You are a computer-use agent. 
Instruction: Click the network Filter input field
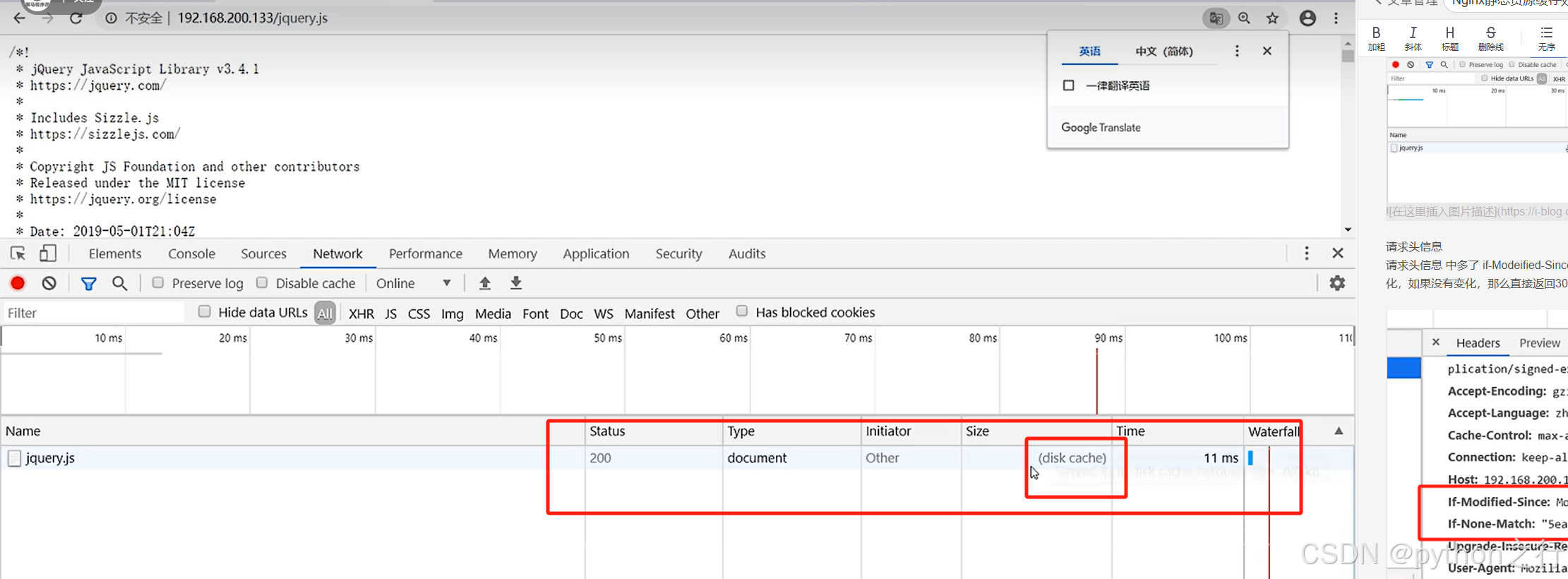[x=93, y=313]
